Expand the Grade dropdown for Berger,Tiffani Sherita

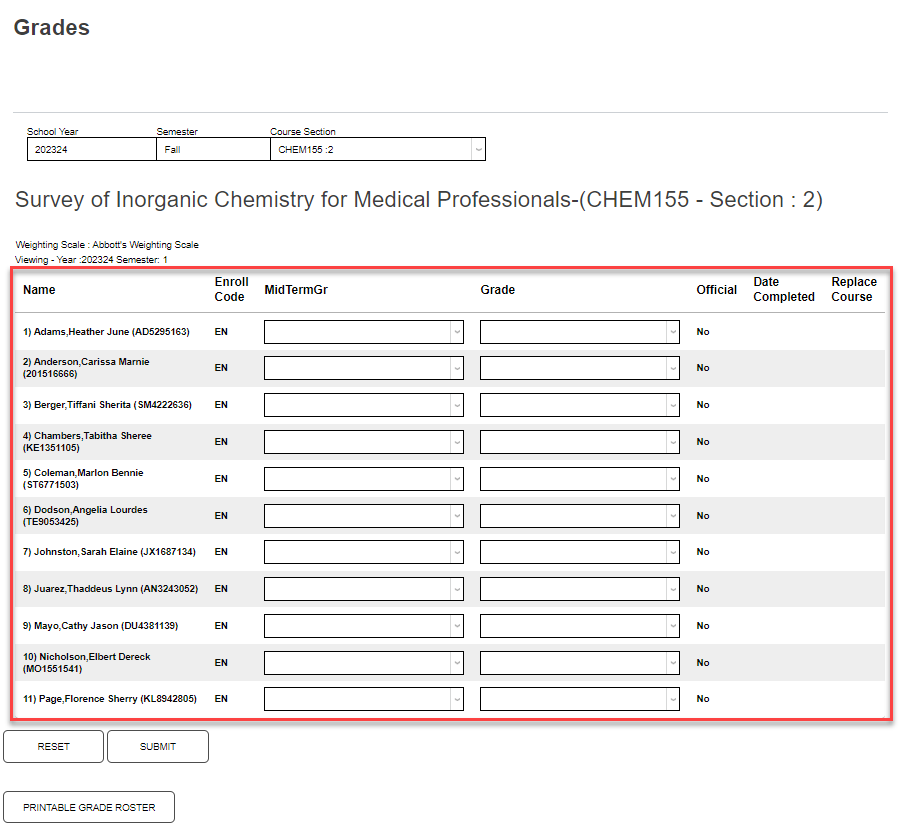[579, 404]
